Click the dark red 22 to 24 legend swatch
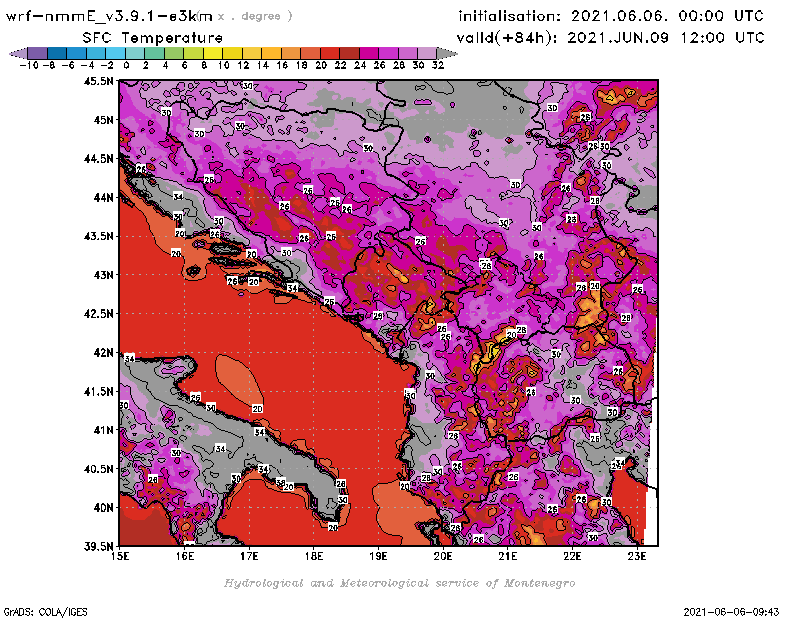Image resolution: width=800 pixels, height=618 pixels. 349,53
